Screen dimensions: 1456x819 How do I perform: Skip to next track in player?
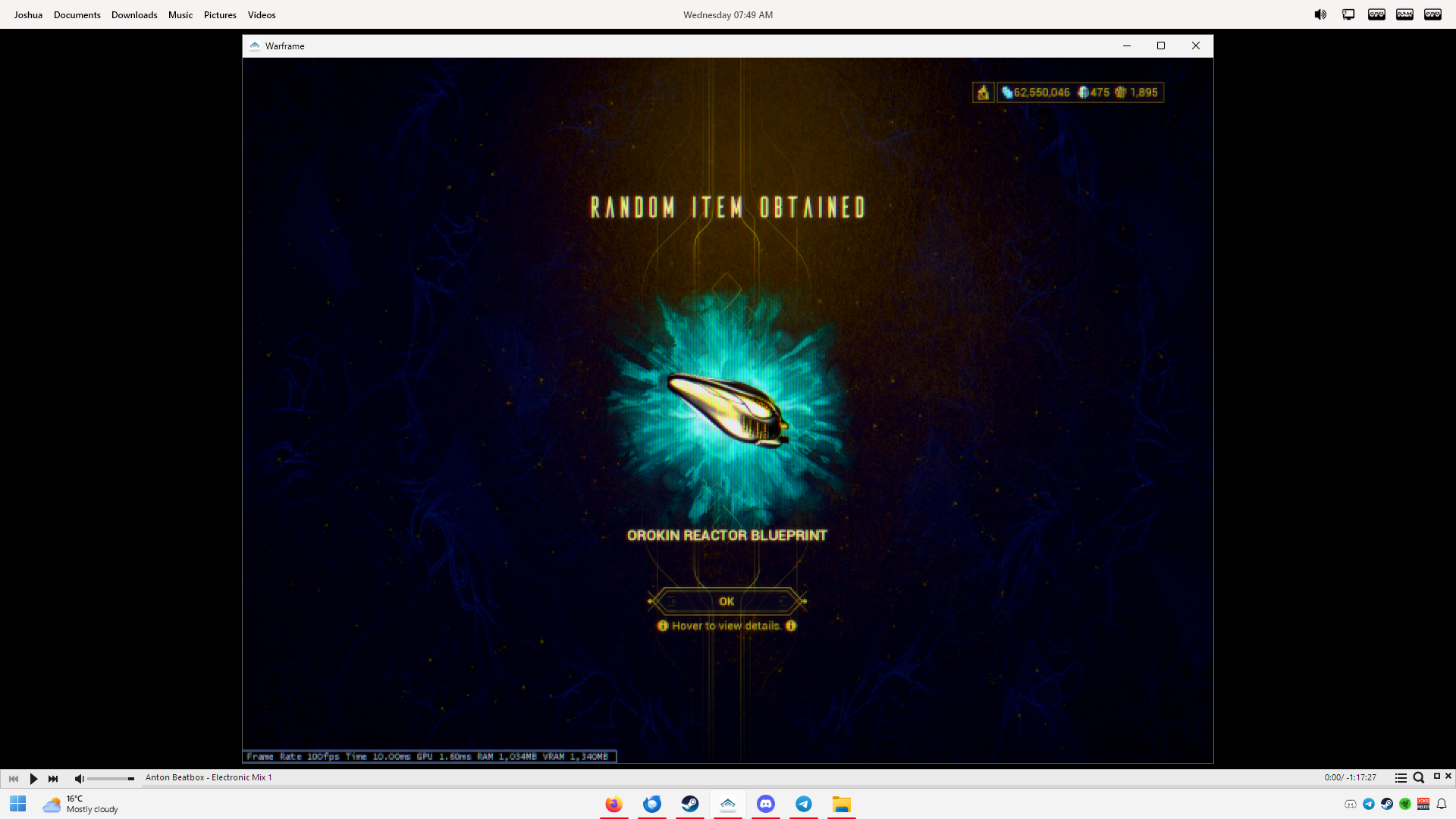pyautogui.click(x=53, y=778)
